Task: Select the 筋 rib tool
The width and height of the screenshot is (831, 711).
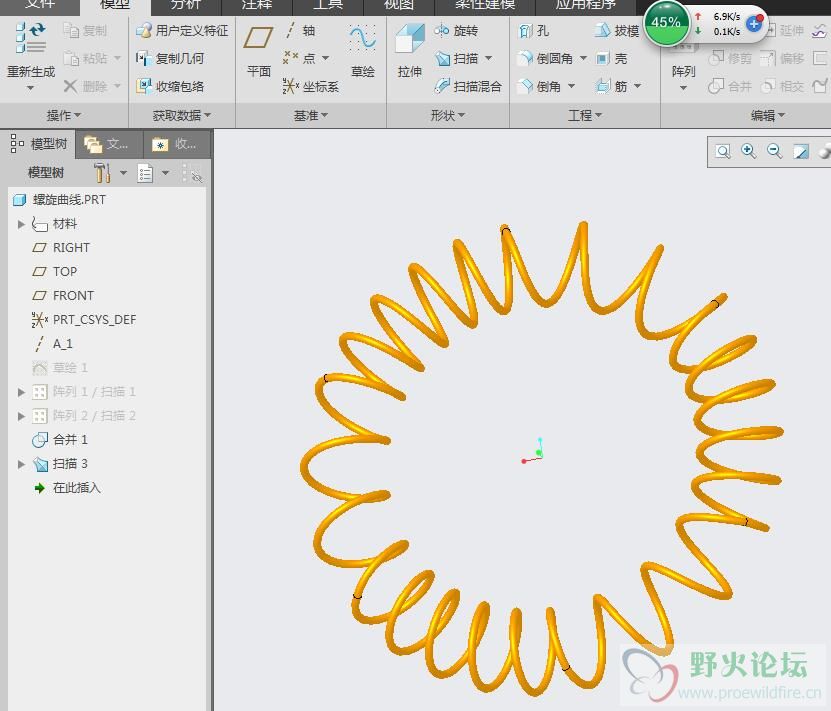Action: (611, 86)
